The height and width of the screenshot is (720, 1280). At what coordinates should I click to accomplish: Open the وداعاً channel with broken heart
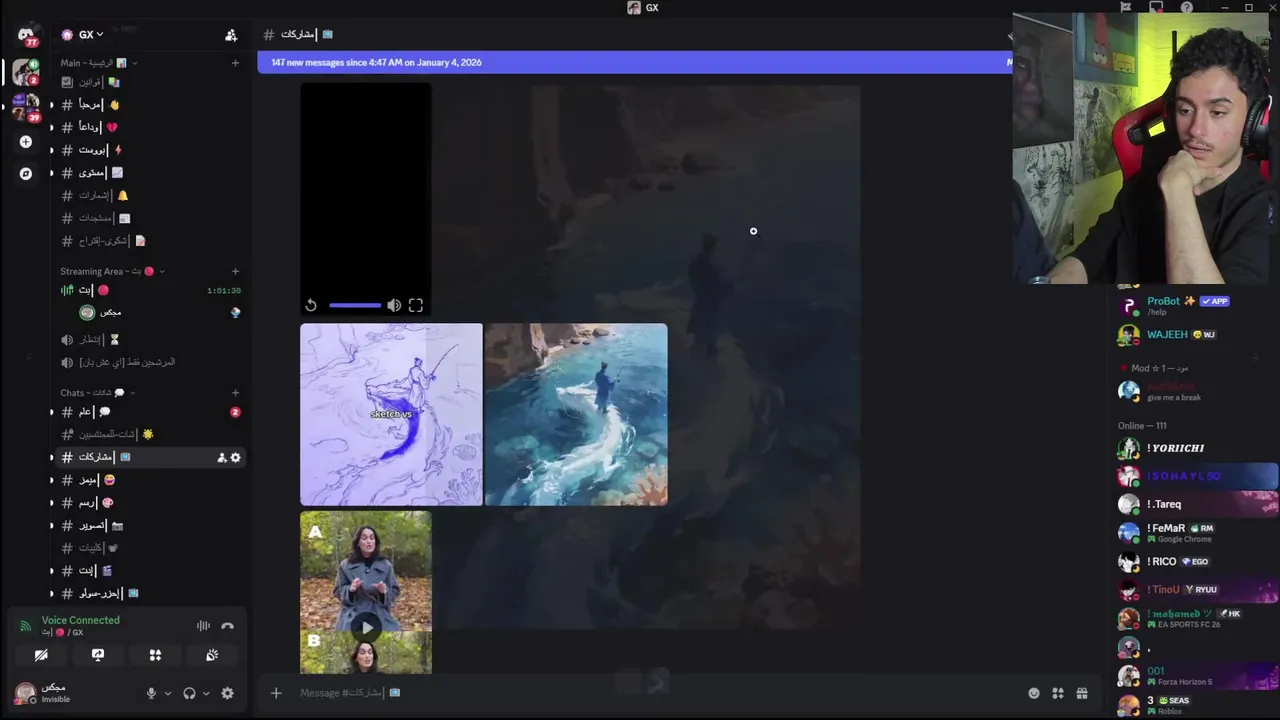pyautogui.click(x=150, y=127)
